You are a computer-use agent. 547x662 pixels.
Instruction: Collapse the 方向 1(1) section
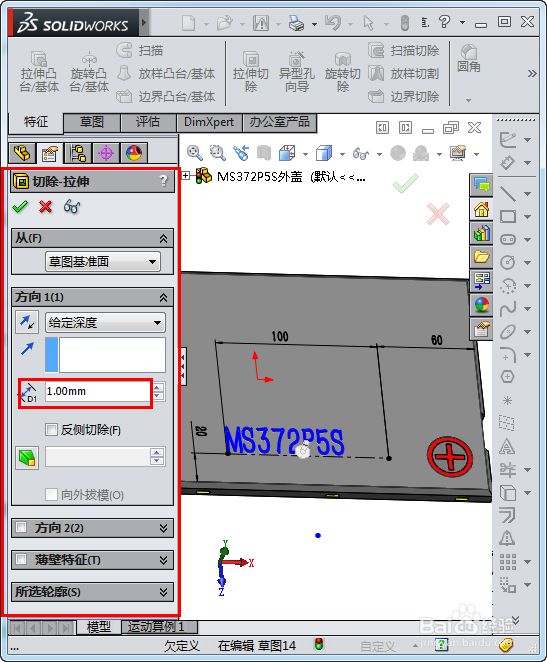(x=163, y=298)
